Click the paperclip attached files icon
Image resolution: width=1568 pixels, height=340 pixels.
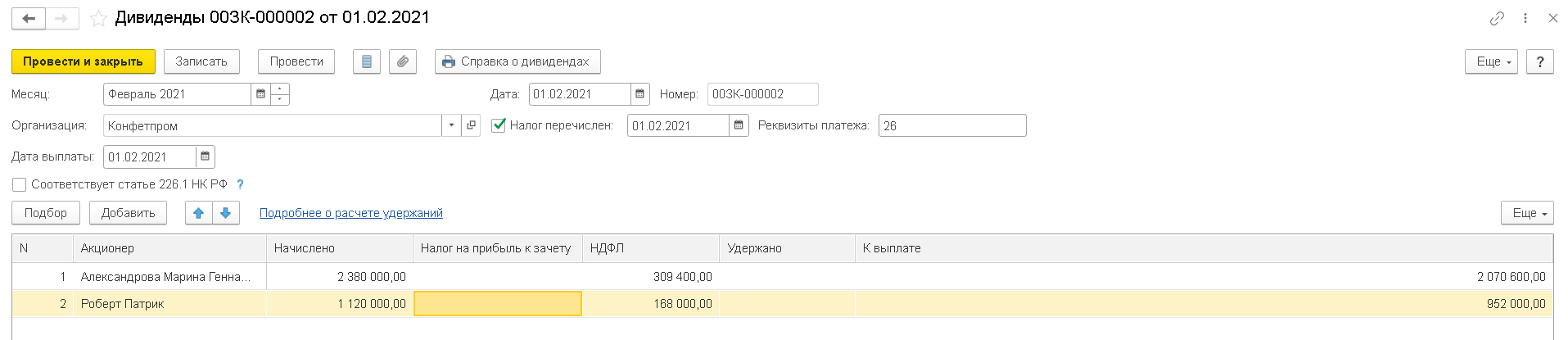402,61
